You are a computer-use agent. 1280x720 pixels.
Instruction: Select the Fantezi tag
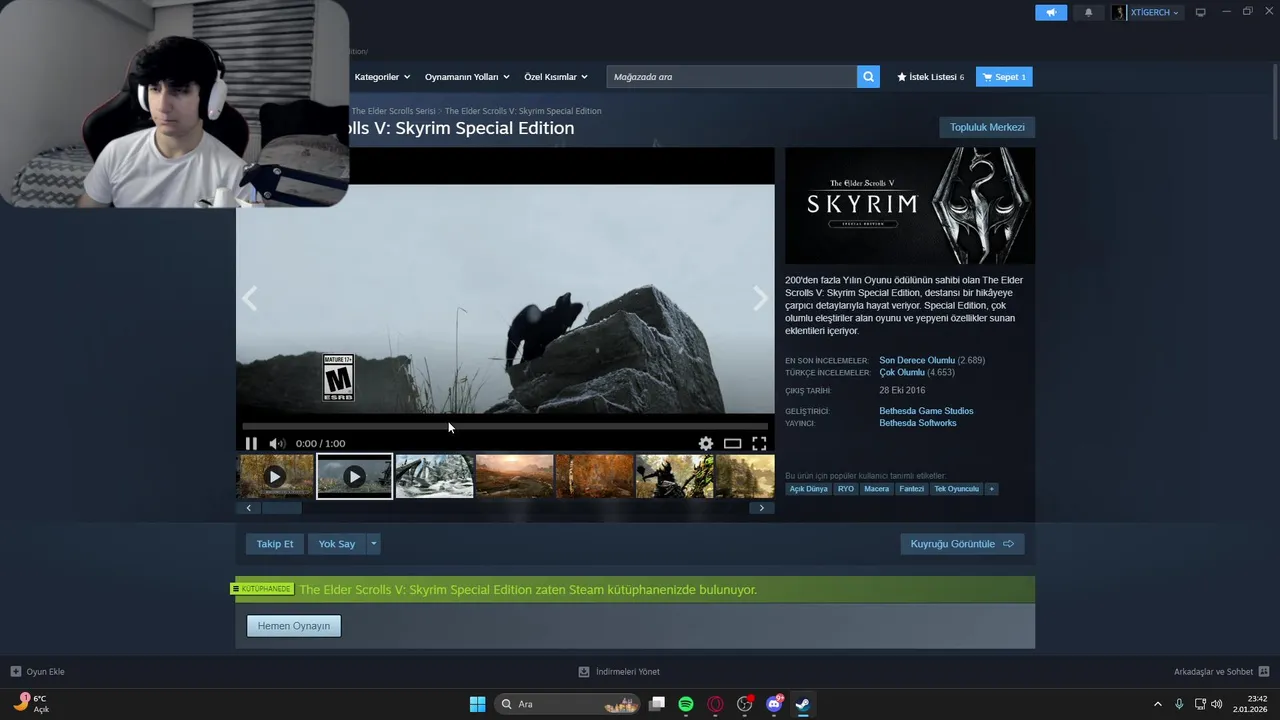click(911, 489)
